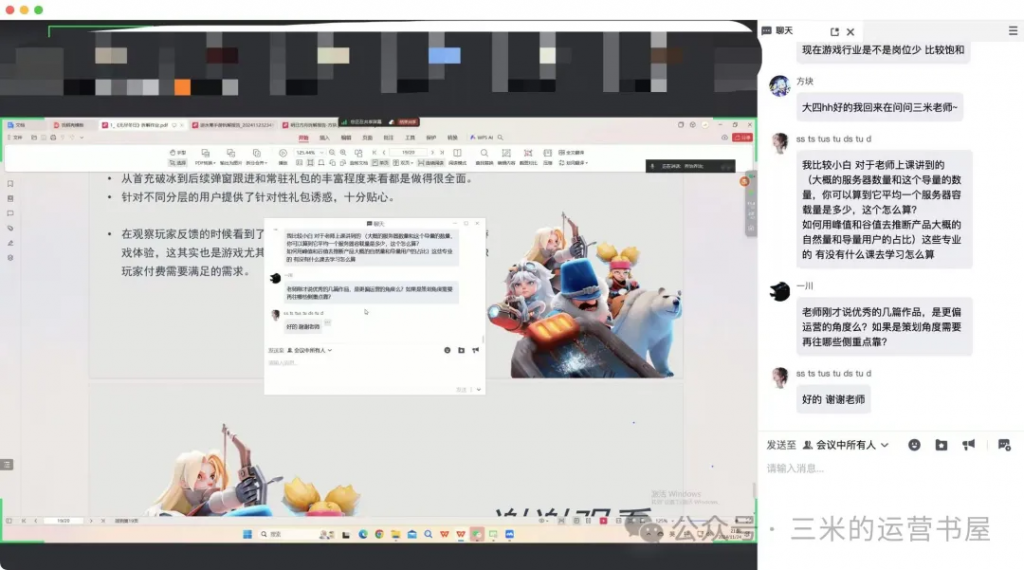
Task: Select the 开始 ribbon tab
Action: click(x=303, y=137)
